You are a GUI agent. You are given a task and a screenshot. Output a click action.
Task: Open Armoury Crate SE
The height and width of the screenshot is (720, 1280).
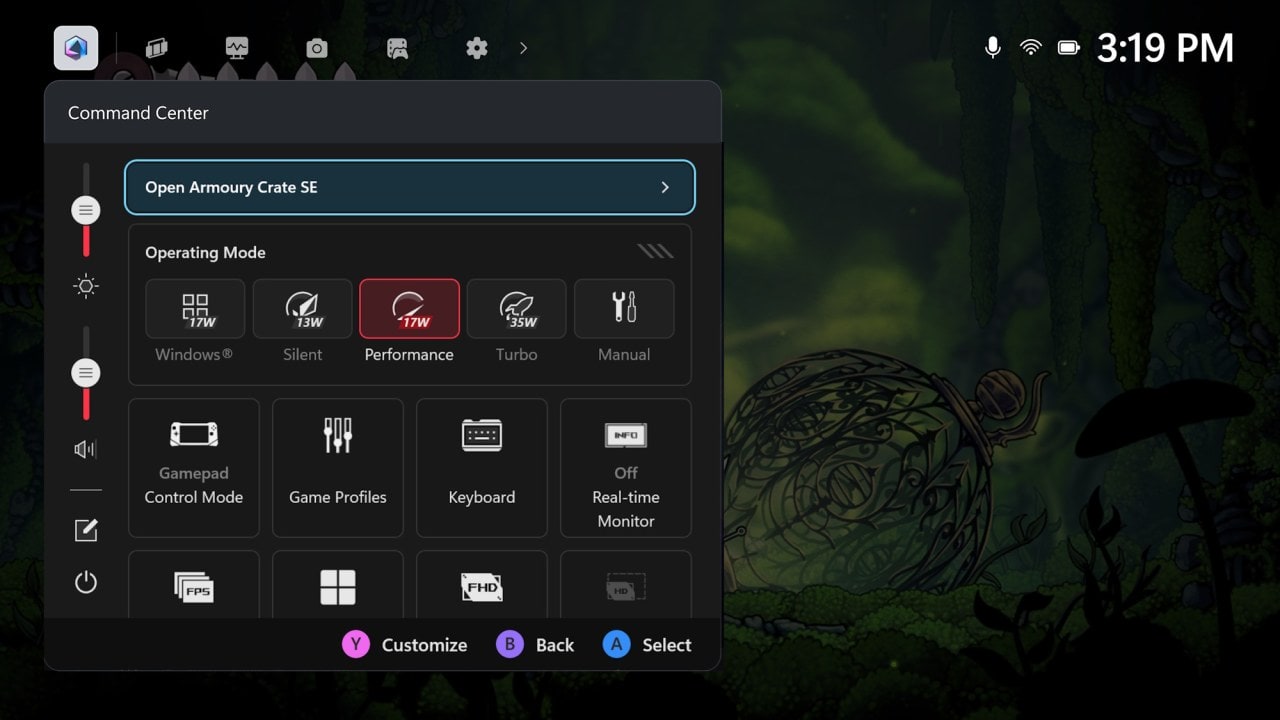409,187
